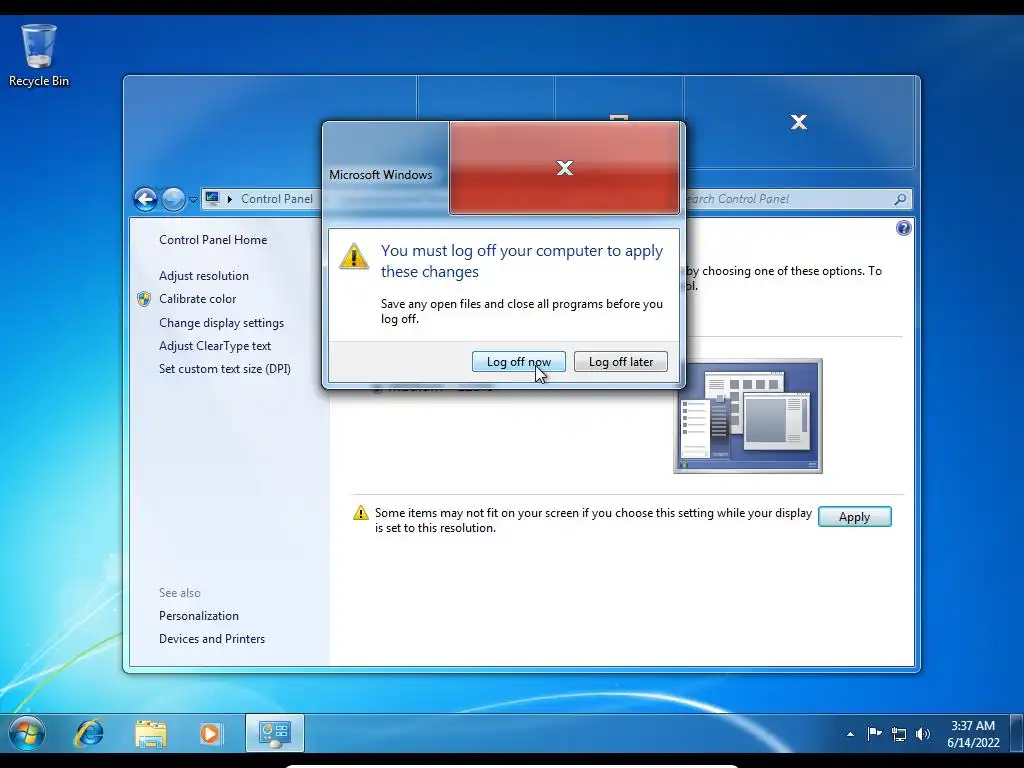Open Calibrate color link

point(197,298)
